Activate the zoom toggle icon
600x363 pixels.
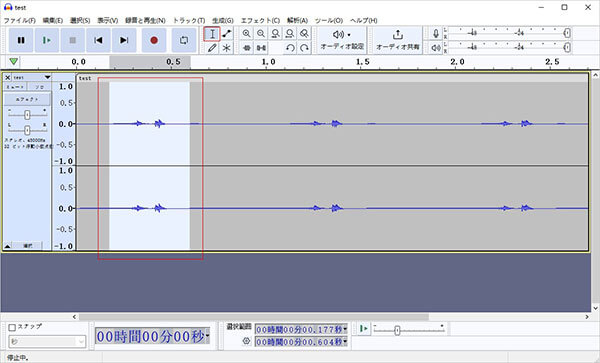click(x=304, y=34)
